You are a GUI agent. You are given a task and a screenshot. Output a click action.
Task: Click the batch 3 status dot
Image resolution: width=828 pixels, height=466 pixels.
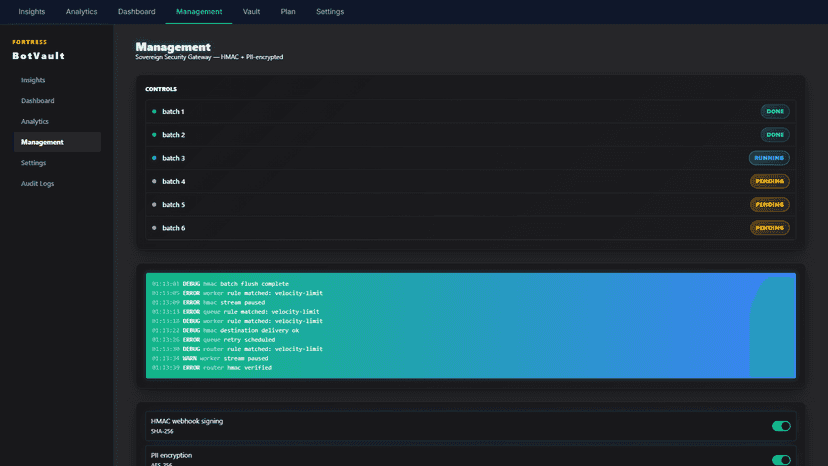click(154, 158)
